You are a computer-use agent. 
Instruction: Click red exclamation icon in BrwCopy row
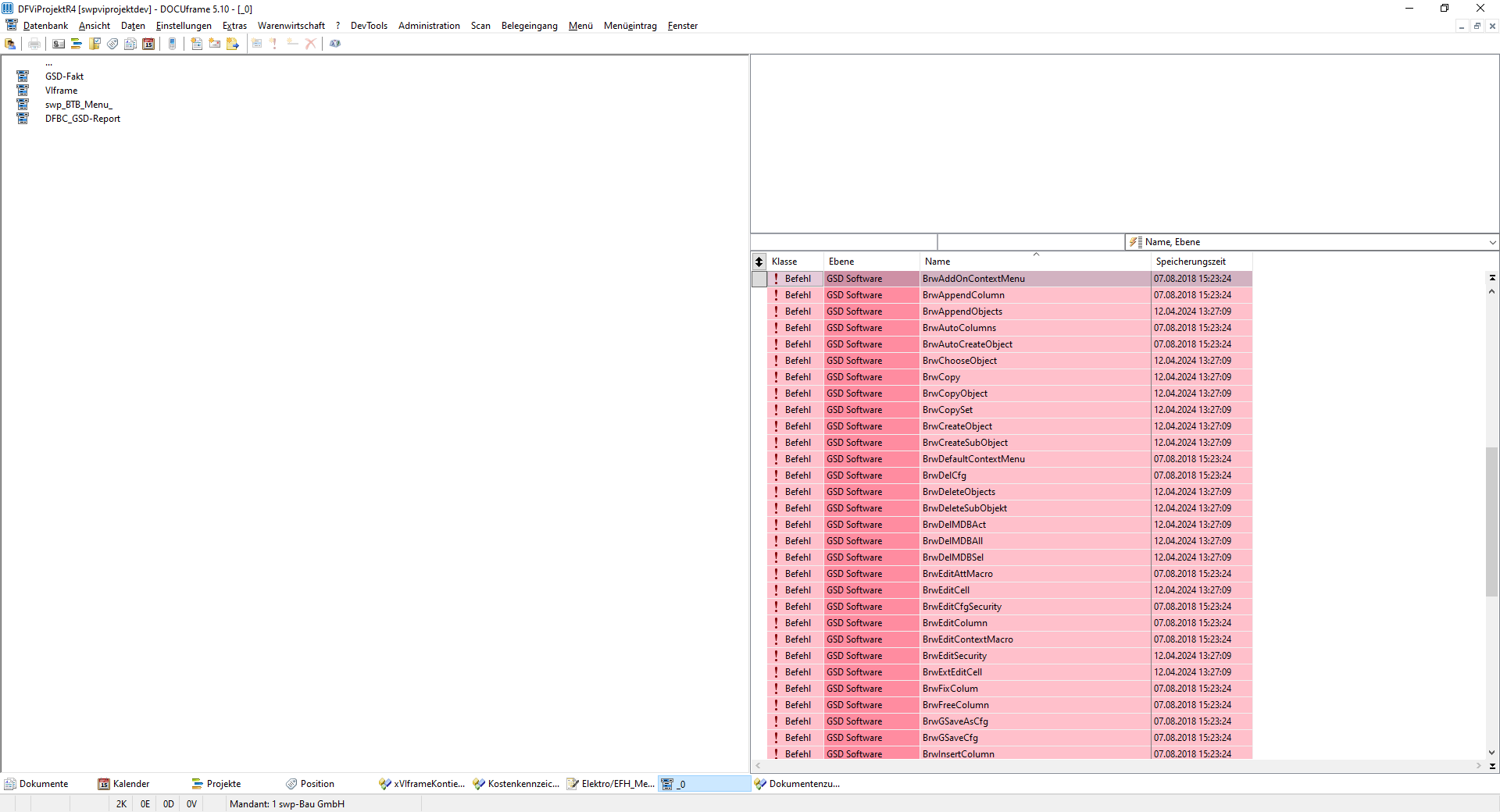tap(776, 377)
